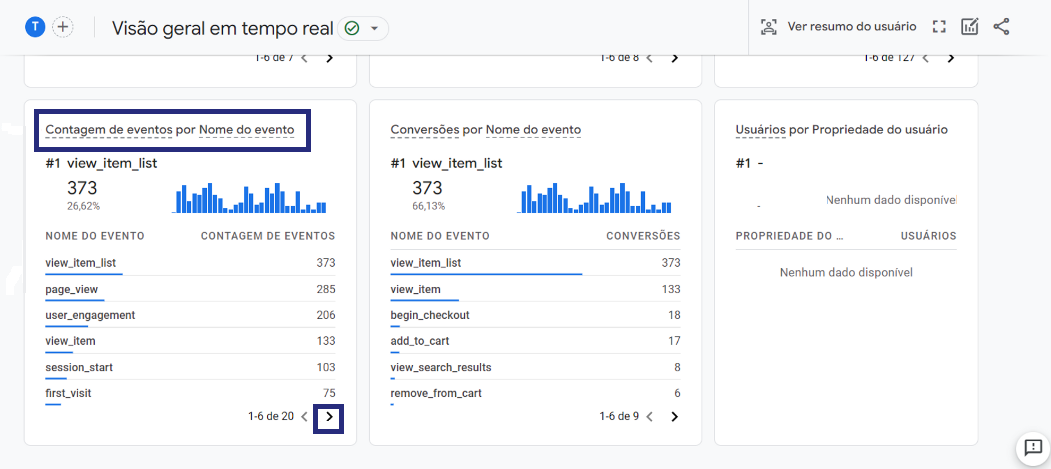Go to previous page of event counts
Image resolution: width=1051 pixels, height=469 pixels.
[x=304, y=417]
